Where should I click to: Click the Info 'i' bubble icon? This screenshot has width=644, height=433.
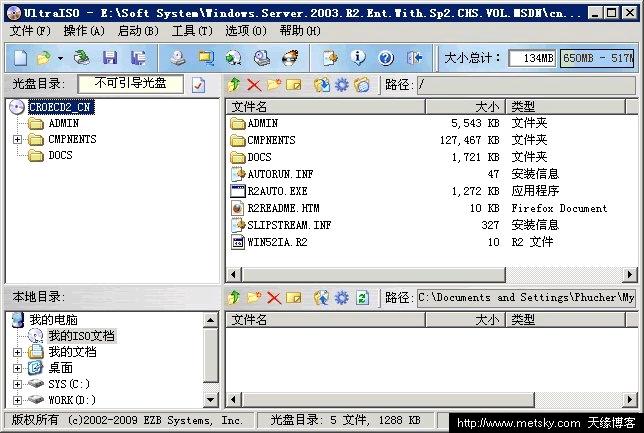[x=358, y=58]
